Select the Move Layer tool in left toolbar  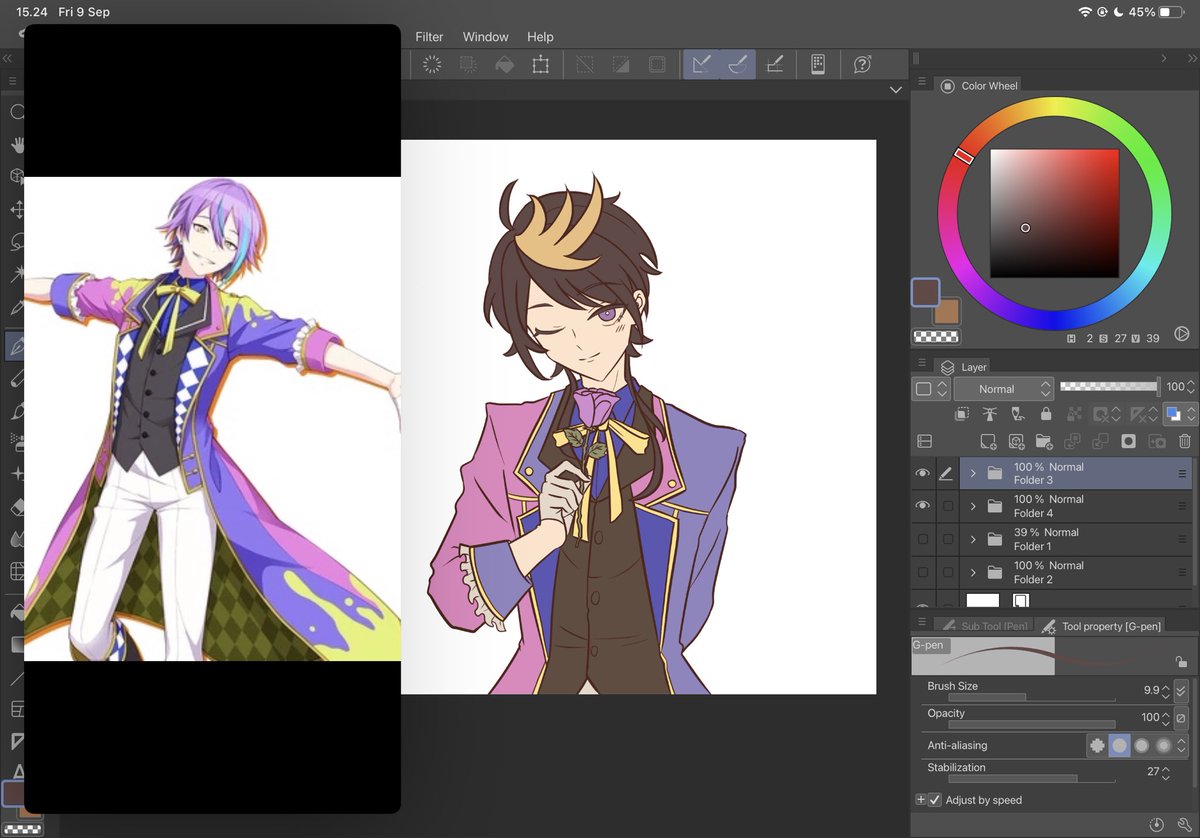tap(17, 209)
